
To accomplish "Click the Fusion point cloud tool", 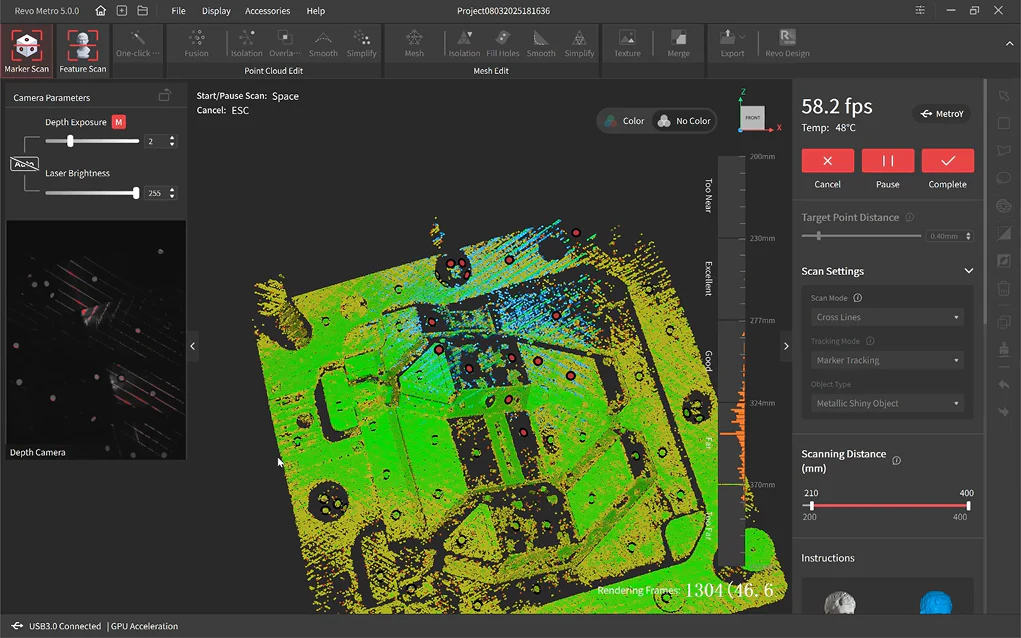I will click(x=196, y=44).
